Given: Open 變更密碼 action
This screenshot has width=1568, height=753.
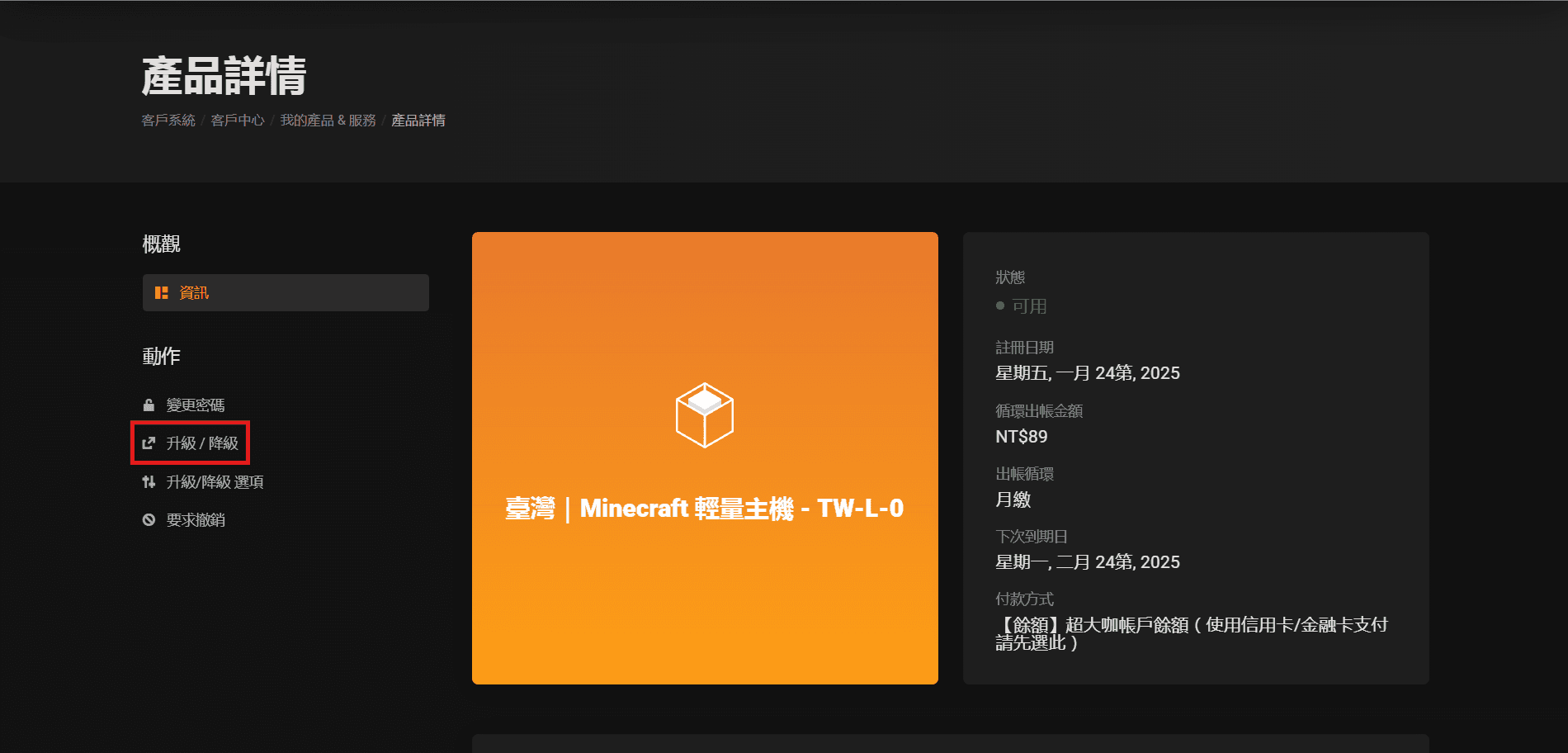Looking at the screenshot, I should pyautogui.click(x=196, y=405).
